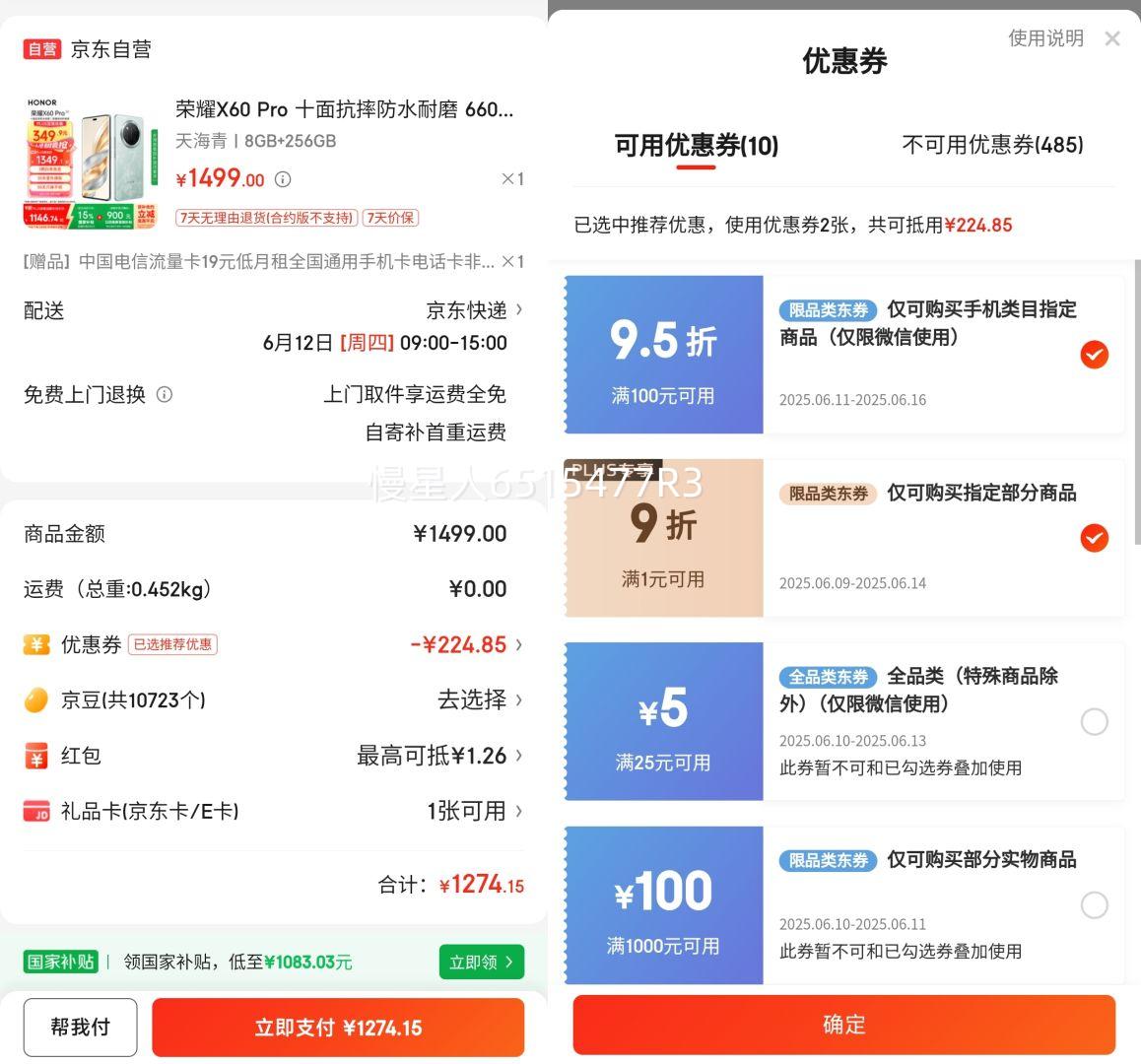Tap the yellow 优惠券 coupon icon
1141x1064 pixels.
(x=36, y=645)
